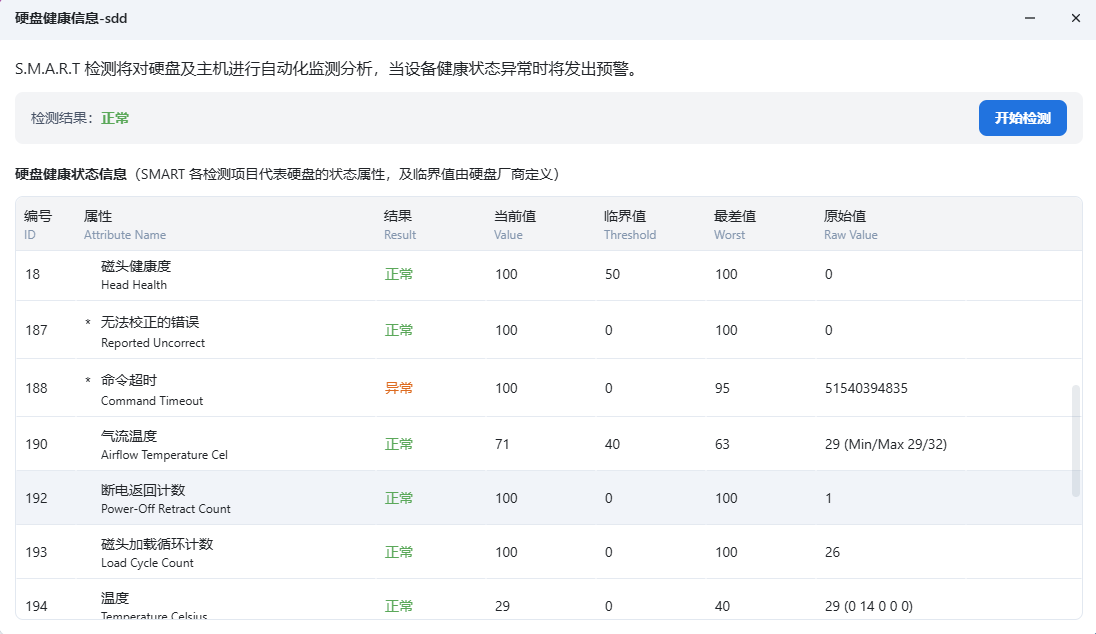
Task: Click ID 187 cell
Action: pyautogui.click(x=36, y=330)
